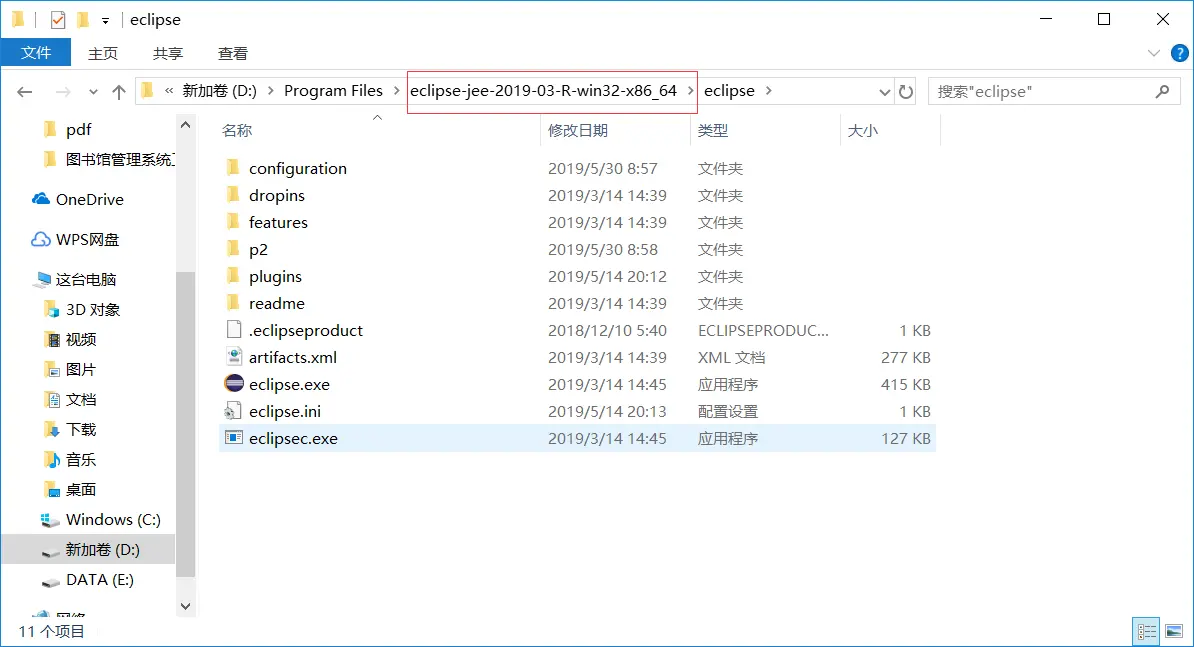Sort files by 修改日期 column

(x=578, y=130)
